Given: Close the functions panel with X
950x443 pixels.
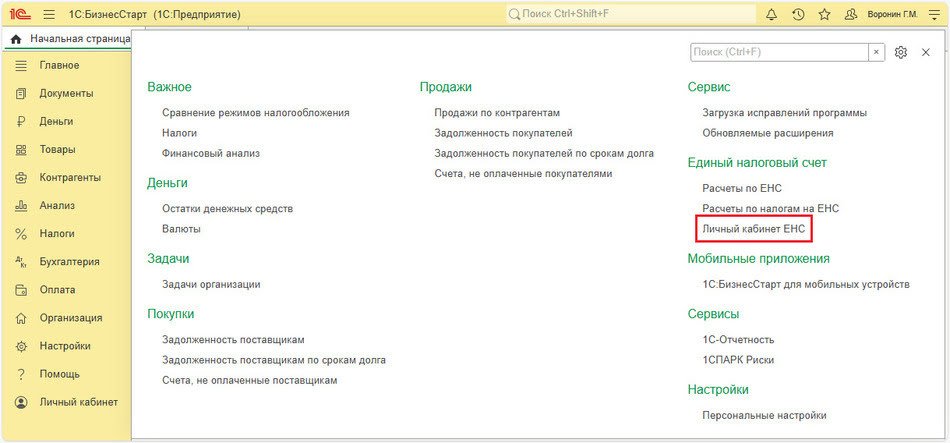Looking at the screenshot, I should coord(926,53).
